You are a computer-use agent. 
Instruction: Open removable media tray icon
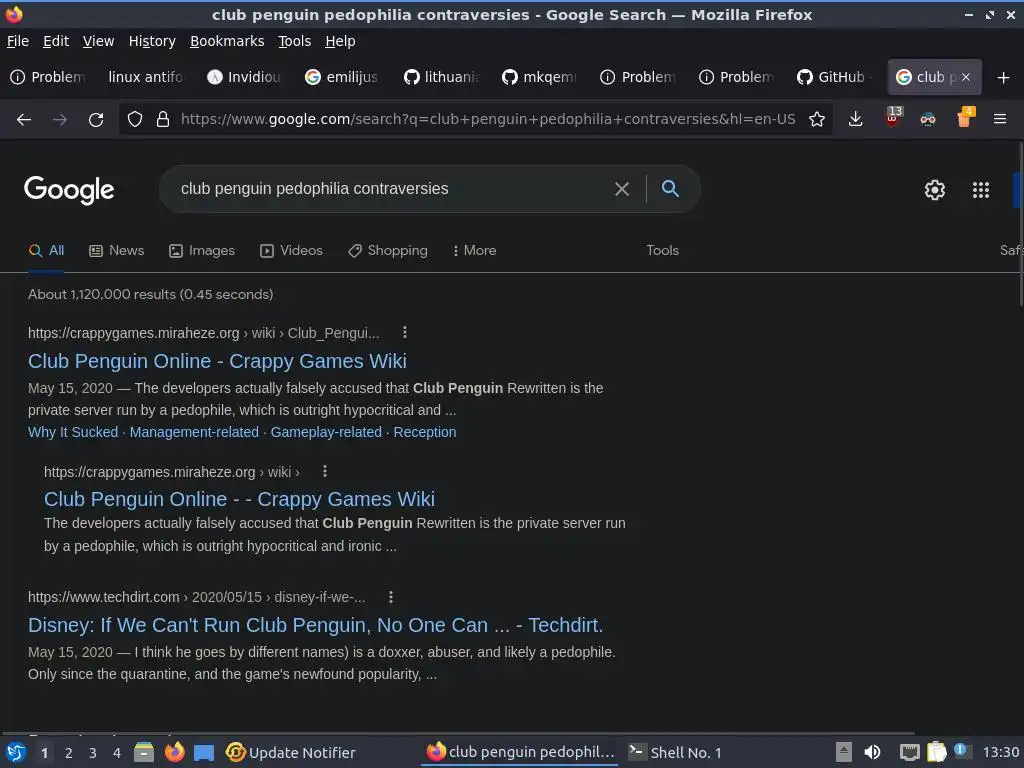tap(844, 752)
